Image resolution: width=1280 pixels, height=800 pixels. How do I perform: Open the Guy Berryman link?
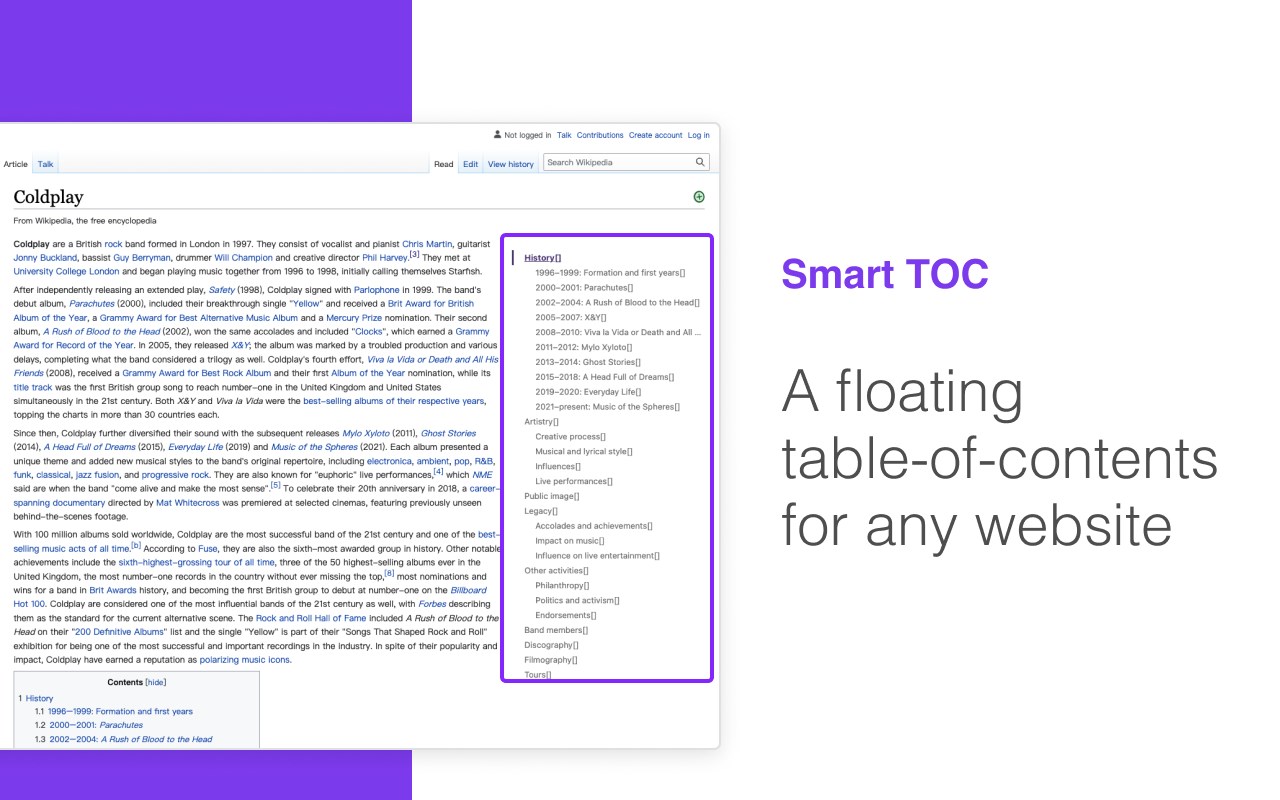pyautogui.click(x=142, y=258)
